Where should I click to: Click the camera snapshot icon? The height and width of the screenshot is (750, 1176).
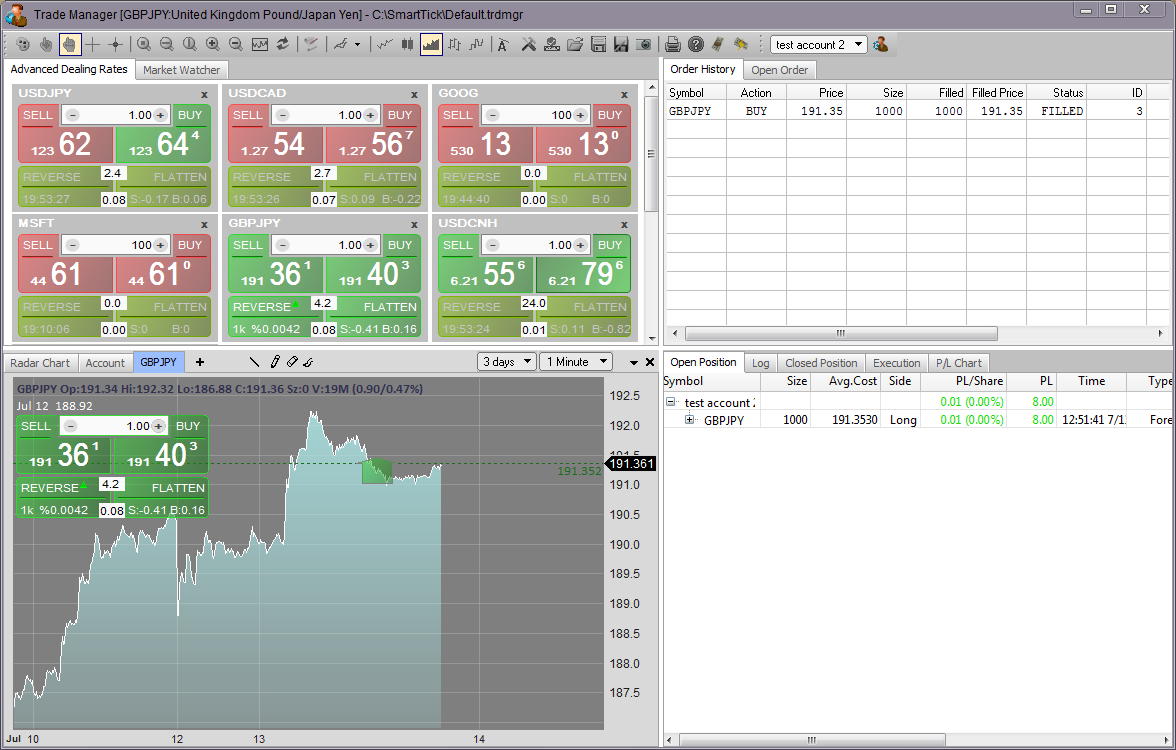point(644,44)
